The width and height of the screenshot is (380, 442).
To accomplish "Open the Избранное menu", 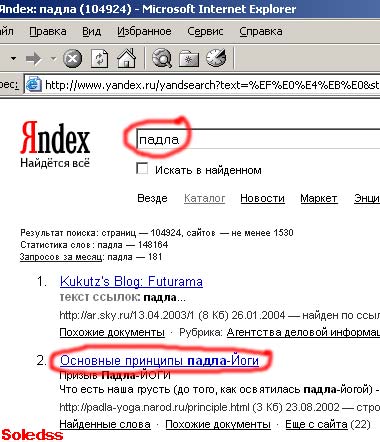I will tap(144, 31).
